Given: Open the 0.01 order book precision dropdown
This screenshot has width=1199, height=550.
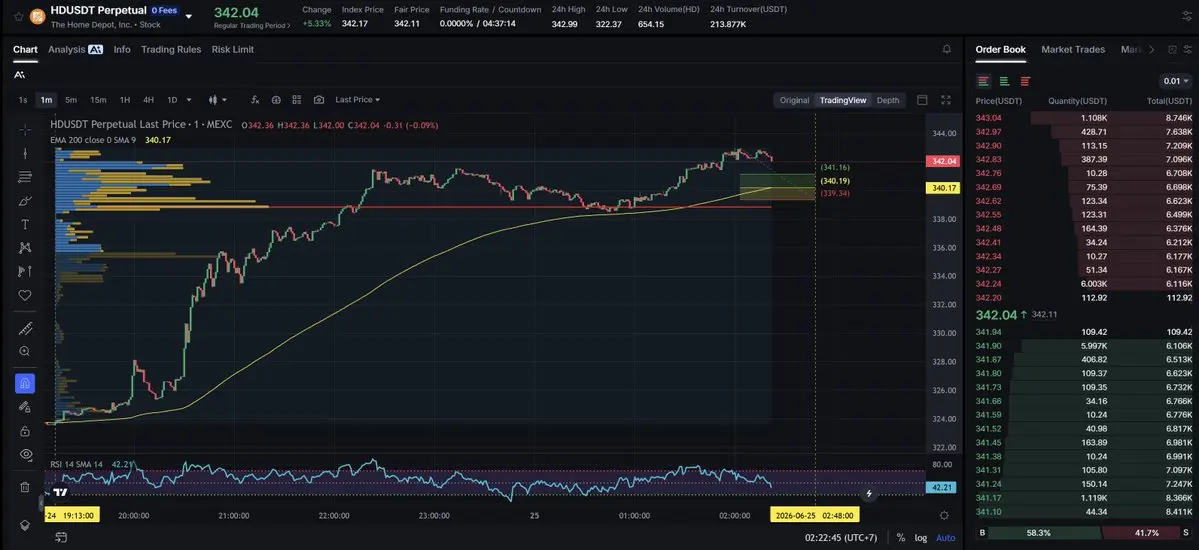Looking at the screenshot, I should click(1176, 81).
